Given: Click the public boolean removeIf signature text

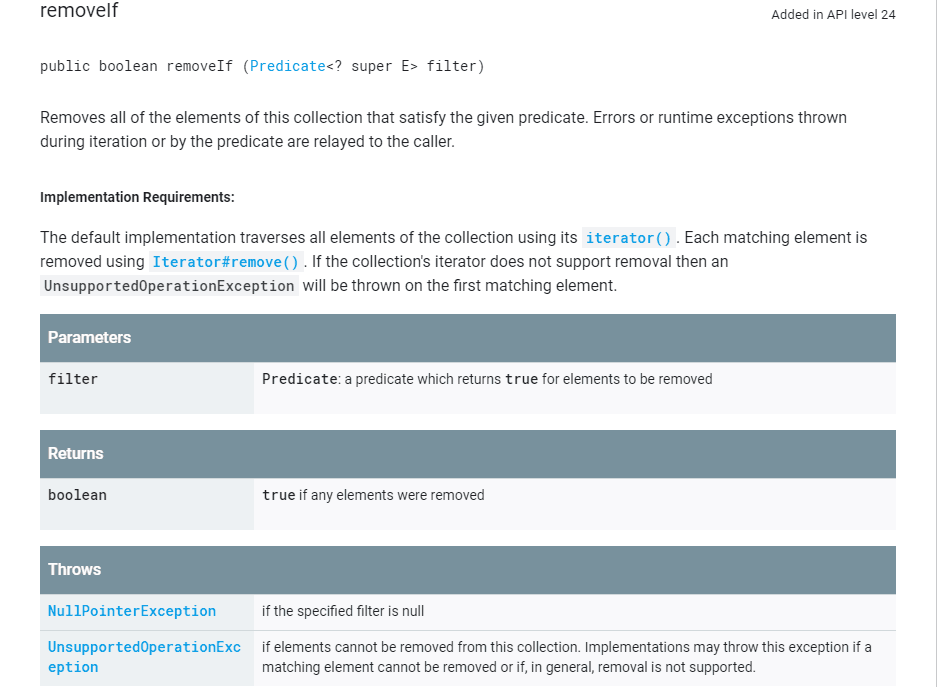Looking at the screenshot, I should click(262, 66).
